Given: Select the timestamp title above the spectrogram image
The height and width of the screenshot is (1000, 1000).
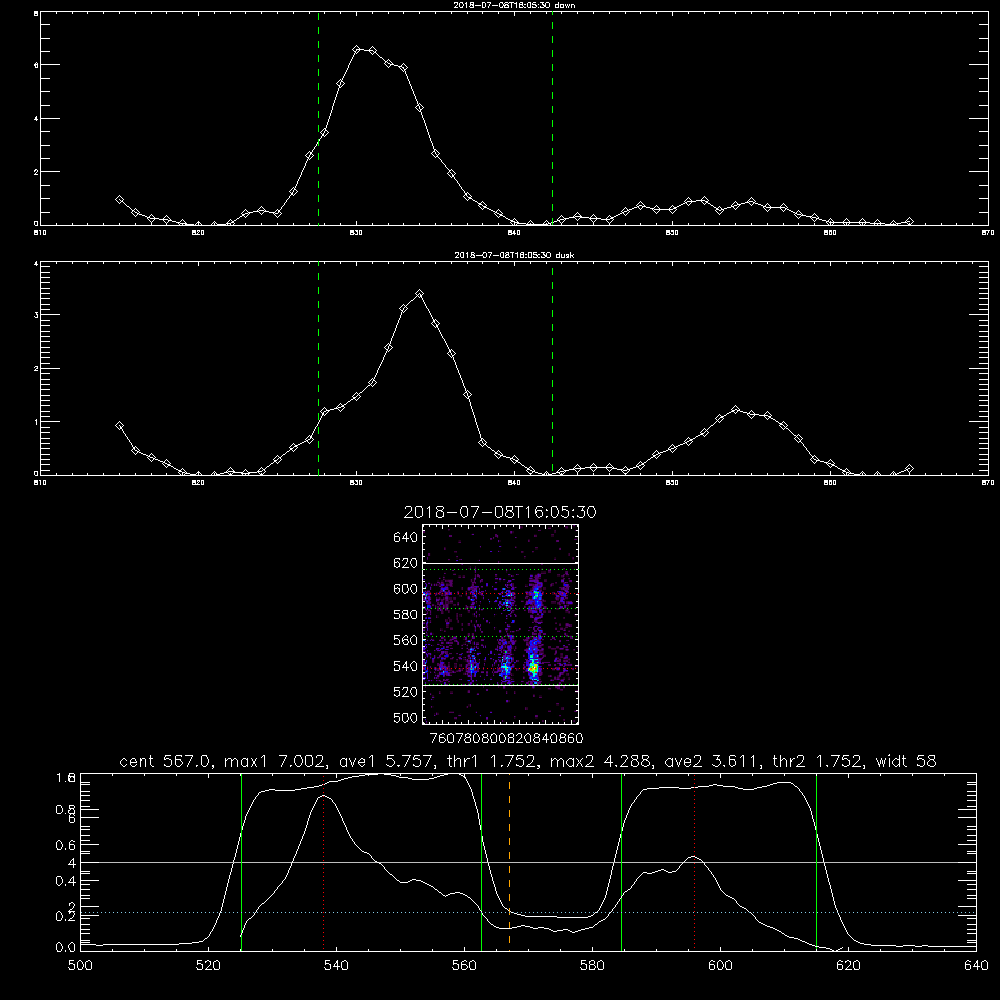Looking at the screenshot, I should pyautogui.click(x=500, y=512).
